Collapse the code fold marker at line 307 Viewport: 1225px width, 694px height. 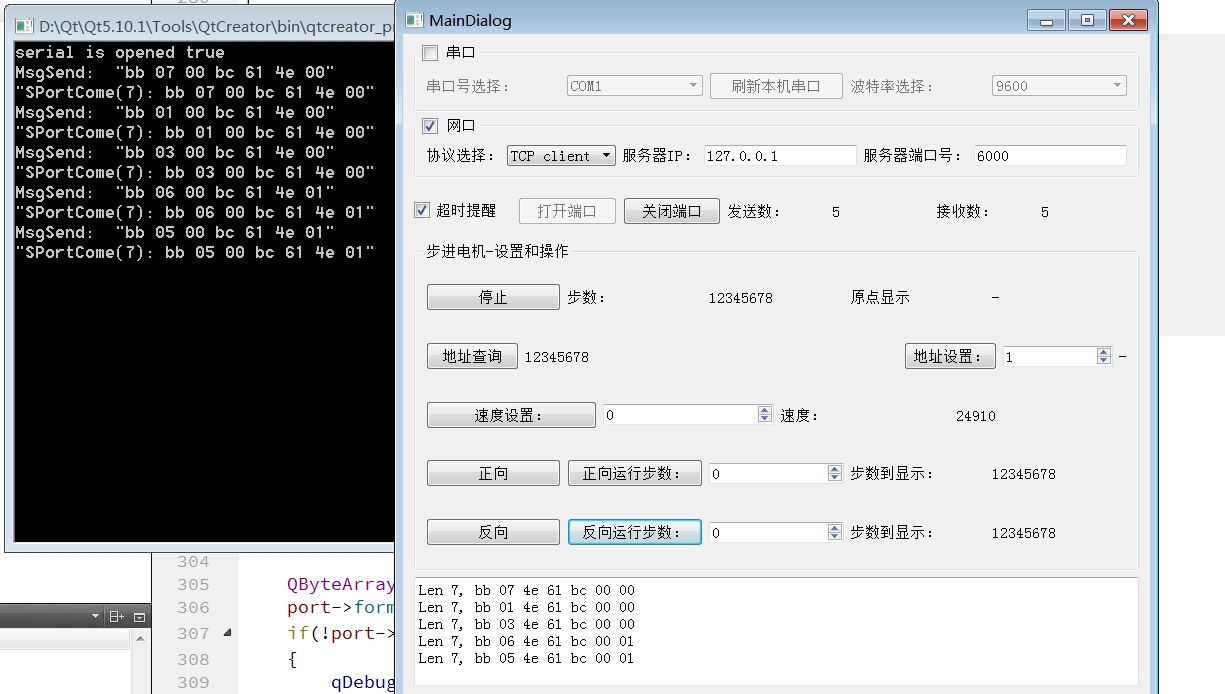(227, 633)
